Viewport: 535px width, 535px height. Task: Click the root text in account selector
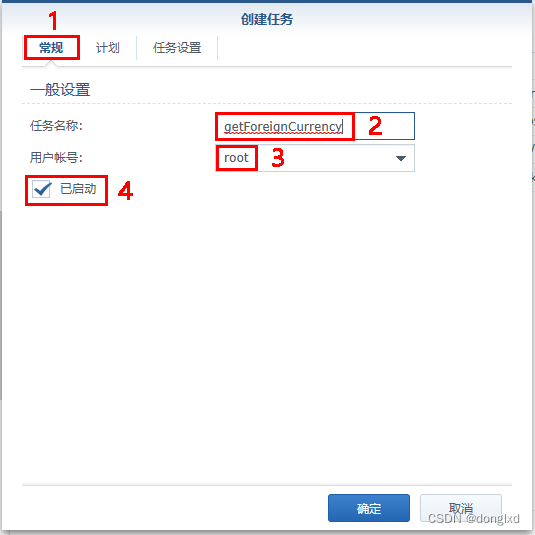[x=236, y=158]
